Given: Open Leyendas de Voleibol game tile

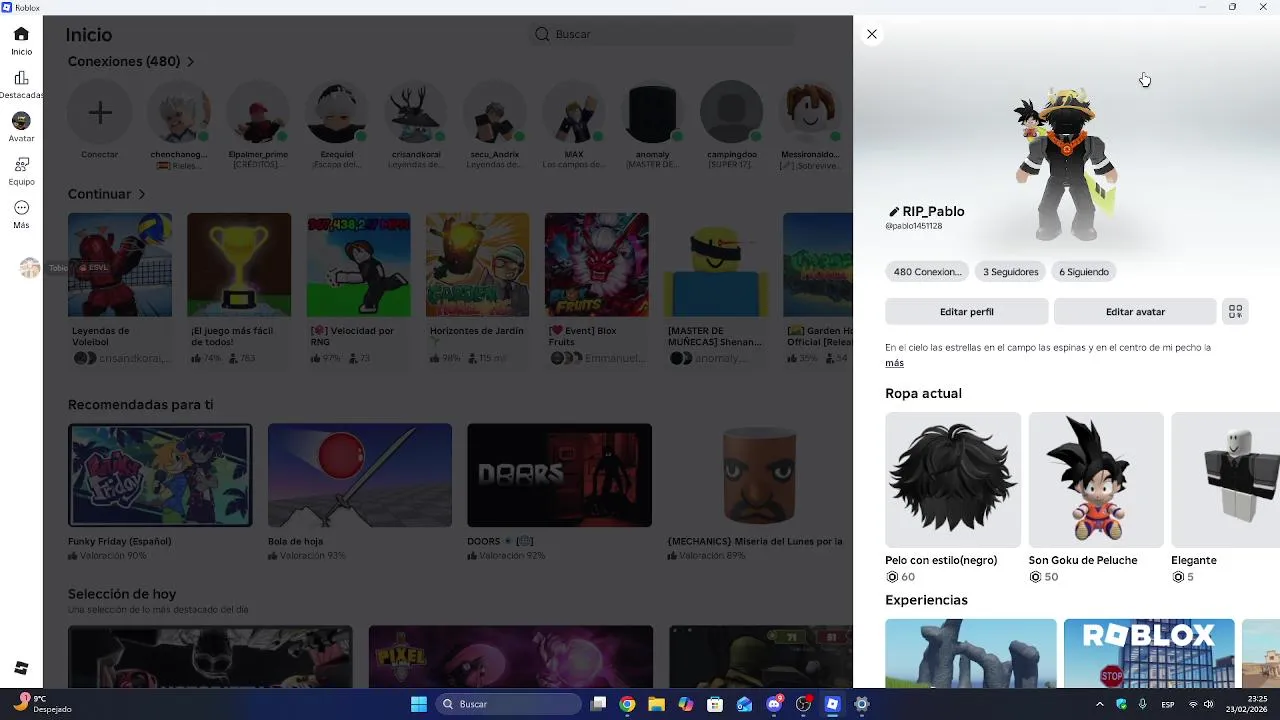Looking at the screenshot, I should 120,265.
